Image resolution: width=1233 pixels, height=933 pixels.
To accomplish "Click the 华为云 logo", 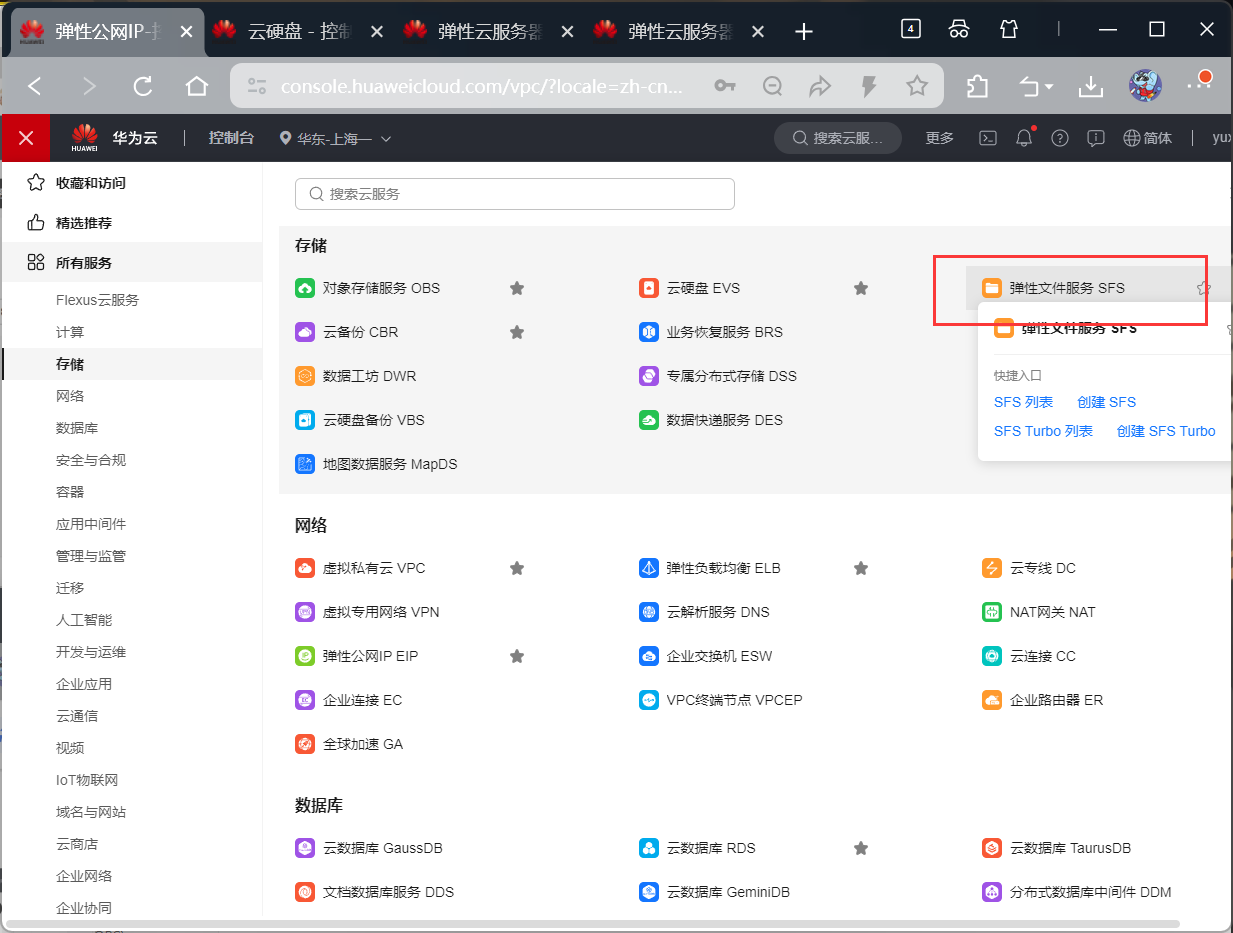I will click(114, 138).
